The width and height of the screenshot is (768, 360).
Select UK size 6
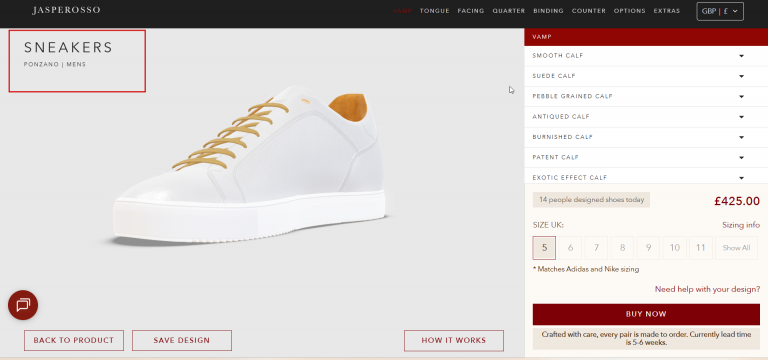pyautogui.click(x=570, y=248)
